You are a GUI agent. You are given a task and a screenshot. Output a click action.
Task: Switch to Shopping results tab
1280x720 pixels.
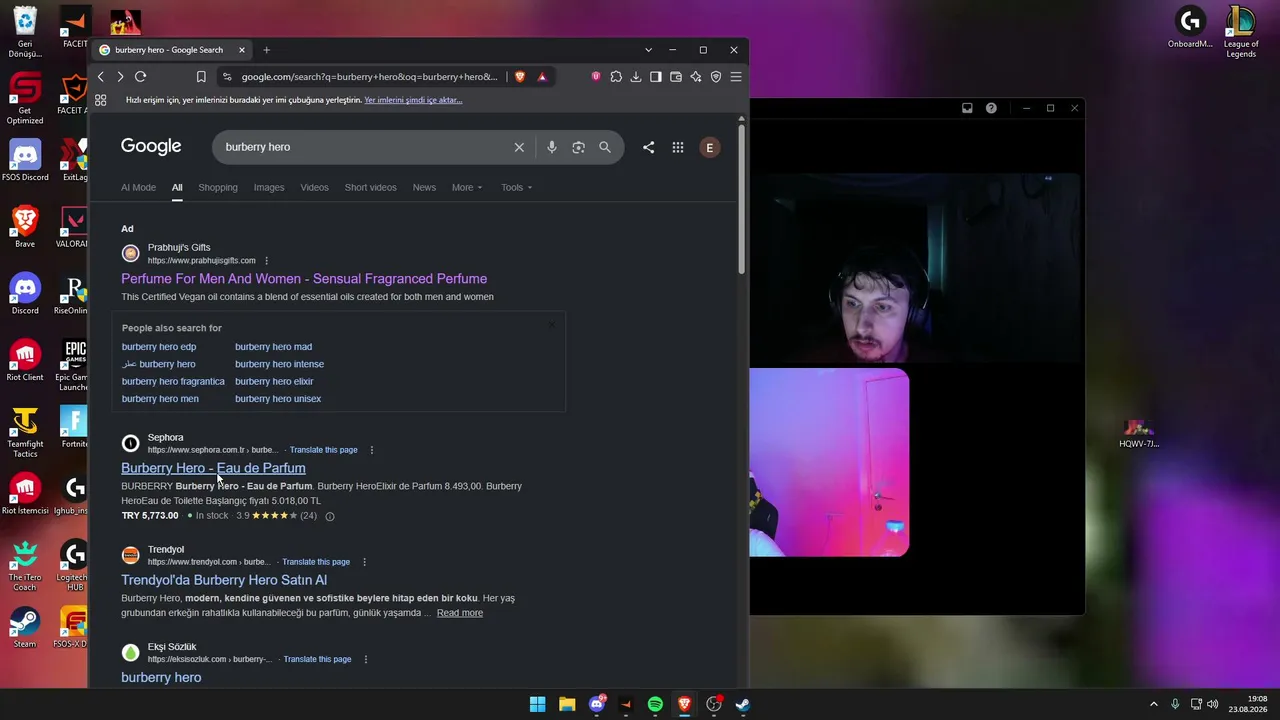click(218, 188)
